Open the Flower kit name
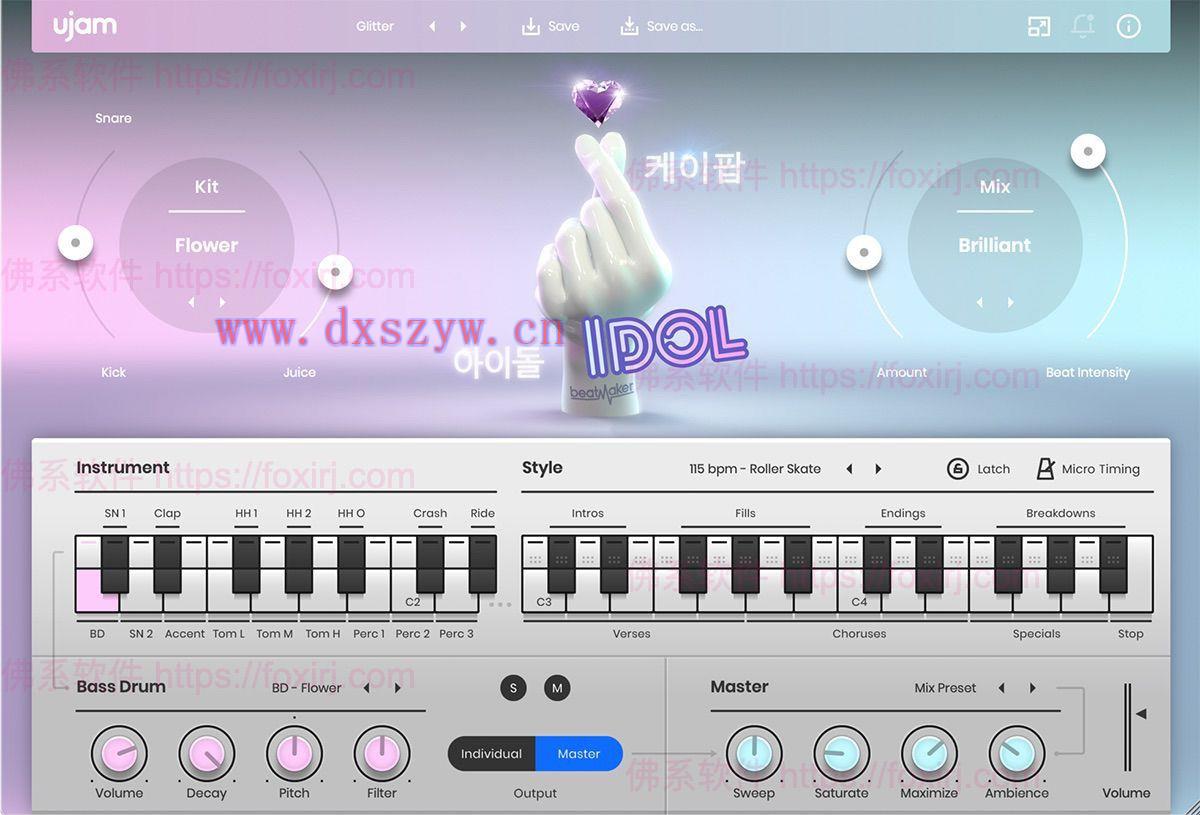The height and width of the screenshot is (815, 1200). pyautogui.click(x=207, y=245)
